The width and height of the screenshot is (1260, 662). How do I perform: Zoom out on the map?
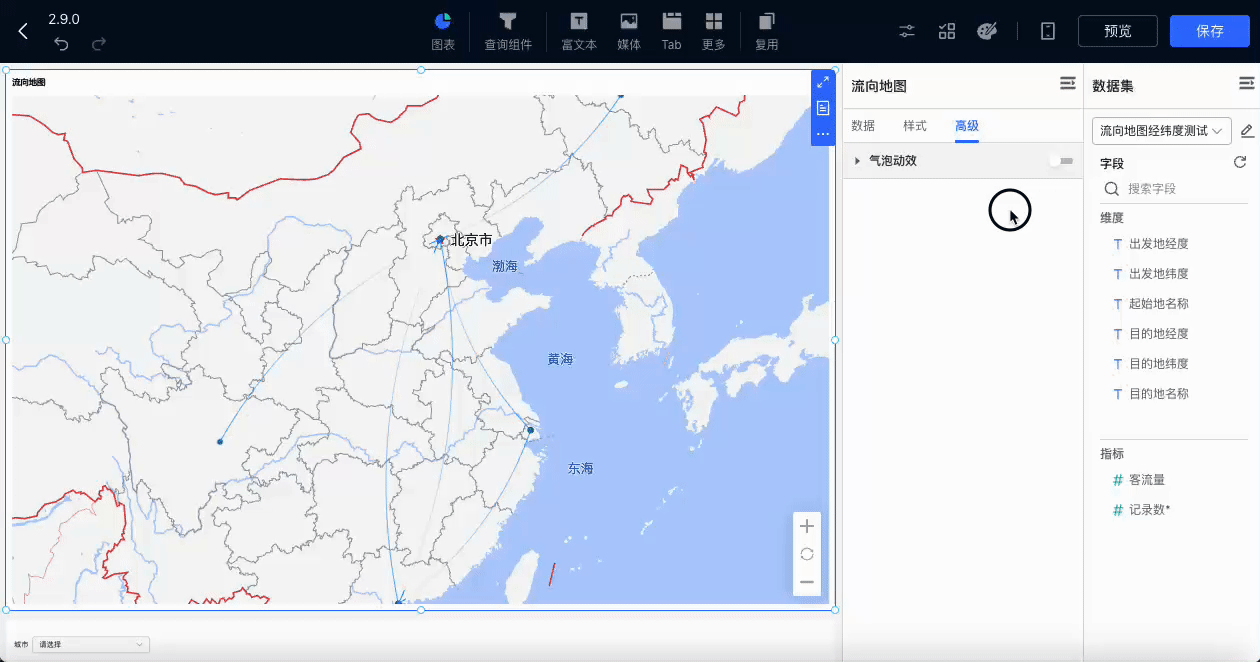[x=807, y=582]
